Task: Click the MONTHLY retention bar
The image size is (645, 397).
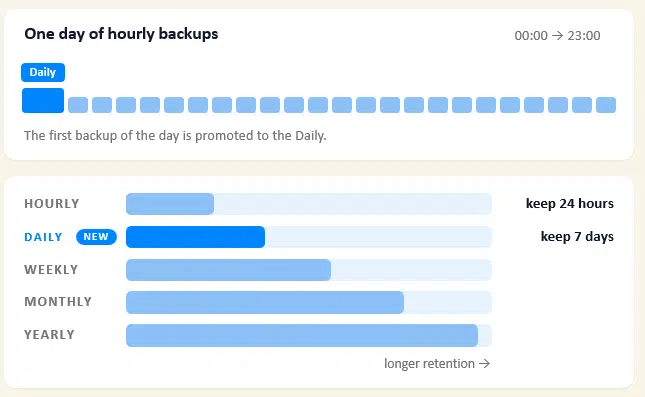Action: click(x=309, y=302)
